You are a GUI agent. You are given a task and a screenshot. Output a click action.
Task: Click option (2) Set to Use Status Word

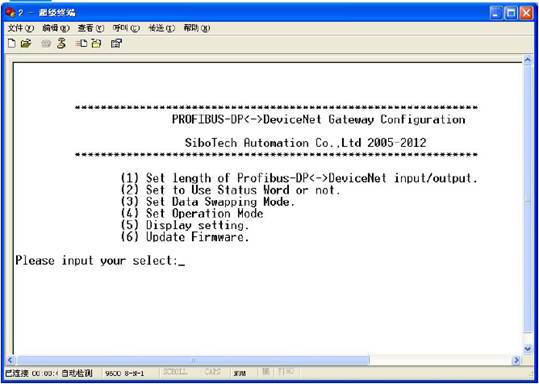click(x=230, y=190)
